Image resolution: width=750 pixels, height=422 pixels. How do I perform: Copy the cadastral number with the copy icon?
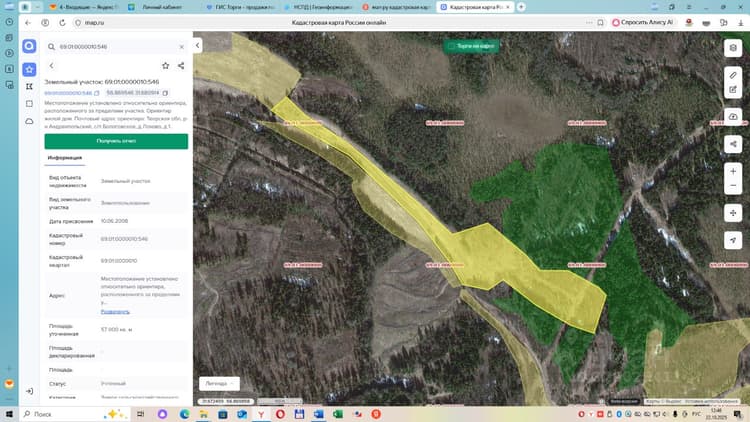click(97, 93)
